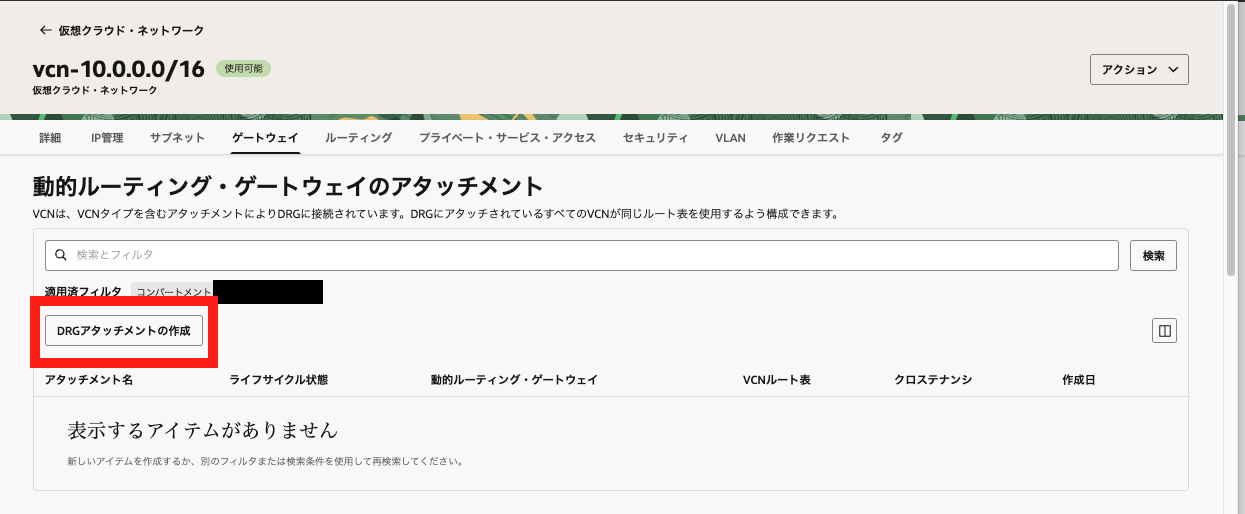
Task: Click the back arrow to Virtual Cloud Networks
Action: click(x=46, y=31)
